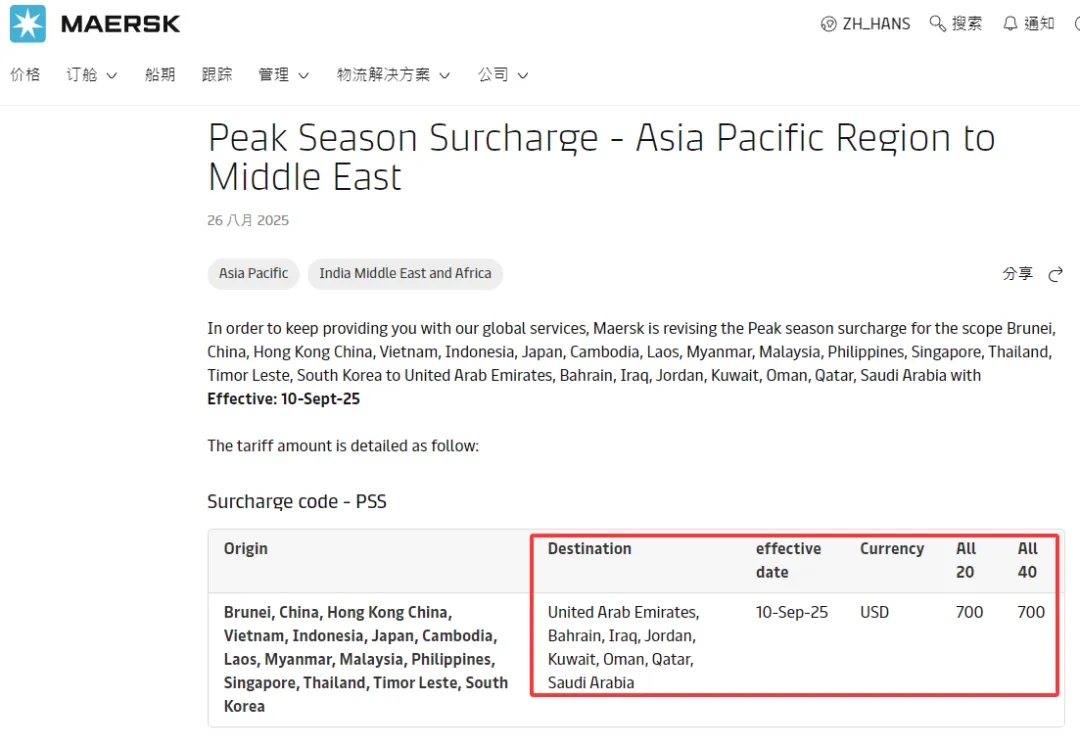Click the MAERSK wordmark text
The height and width of the screenshot is (747, 1080).
tap(121, 24)
